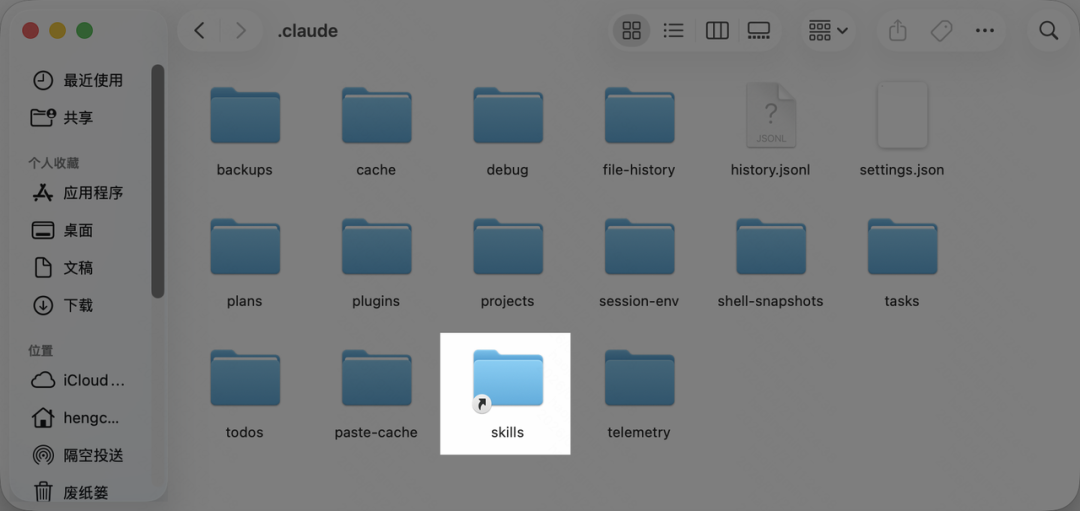Go forward with the right chevron
The image size is (1080, 511).
click(240, 30)
